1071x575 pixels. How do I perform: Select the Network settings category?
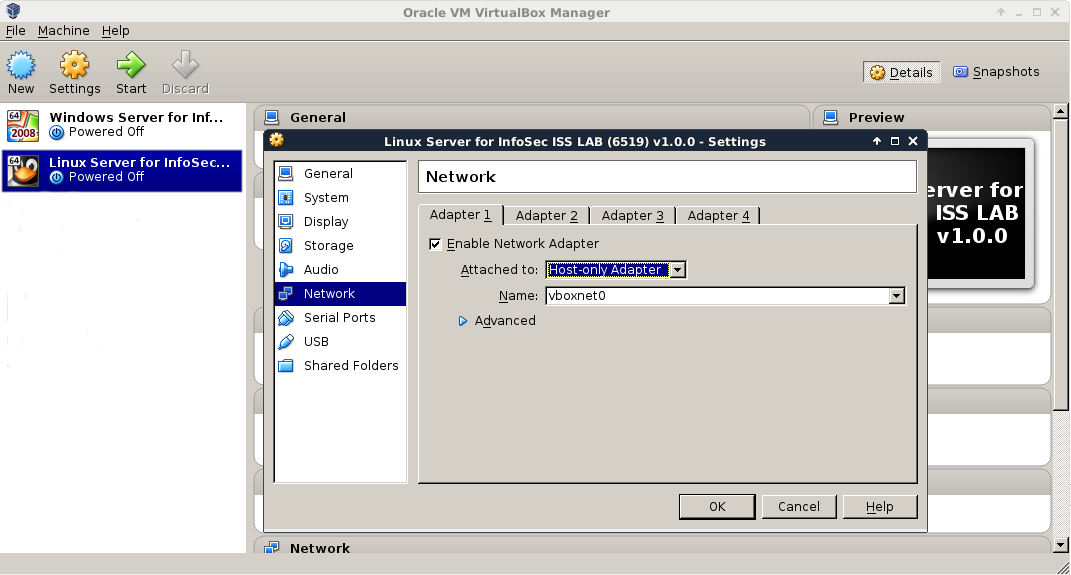pos(340,294)
